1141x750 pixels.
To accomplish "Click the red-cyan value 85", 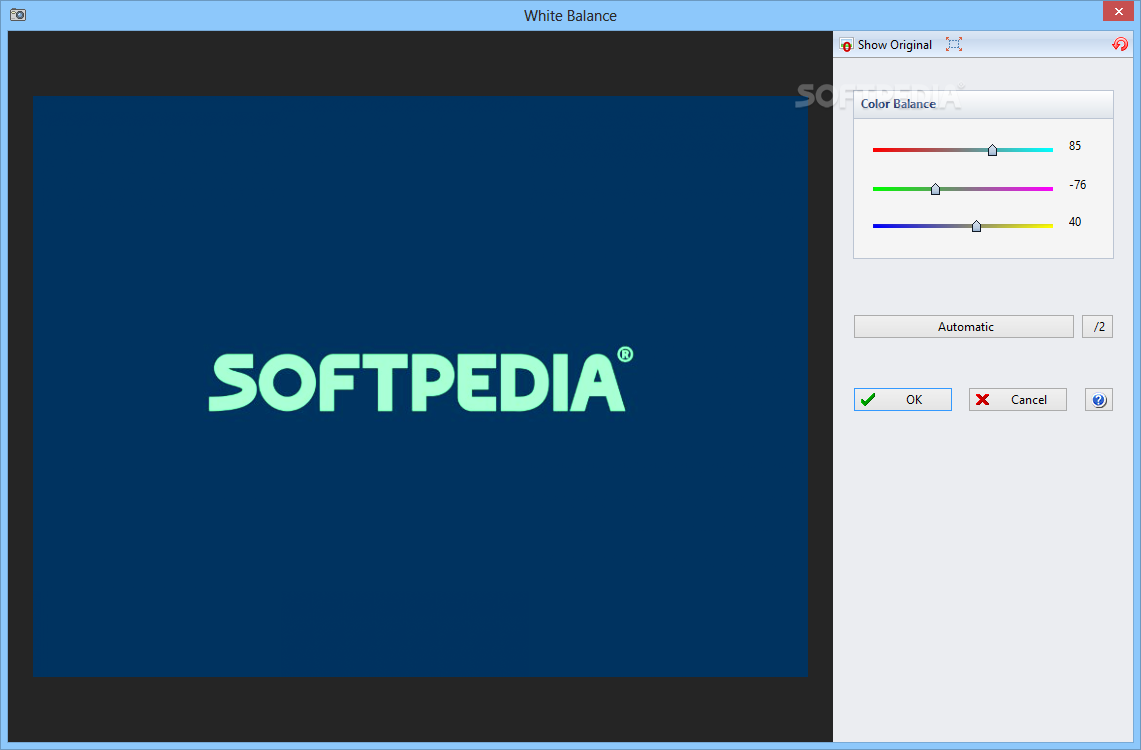I will 1075,146.
